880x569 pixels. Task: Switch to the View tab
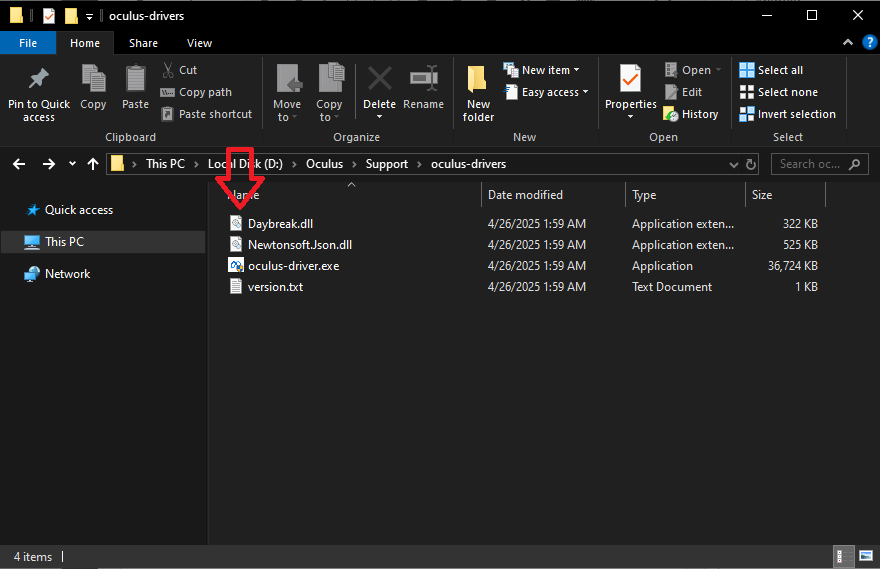tap(199, 43)
